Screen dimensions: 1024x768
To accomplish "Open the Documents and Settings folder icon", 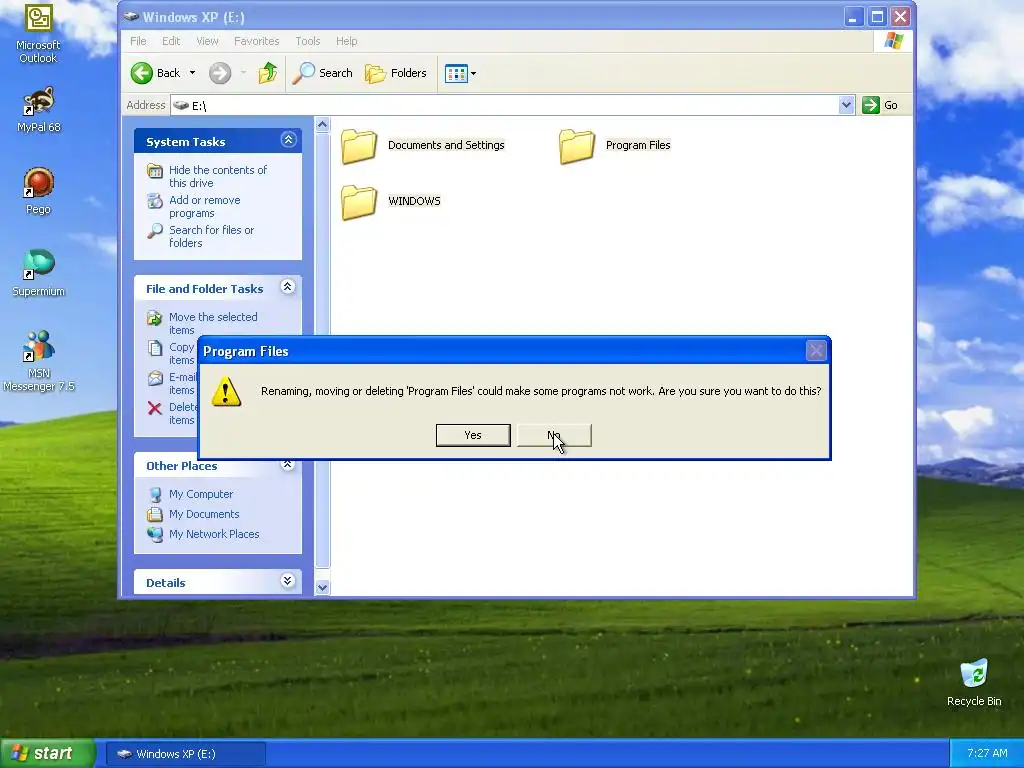I will click(359, 146).
